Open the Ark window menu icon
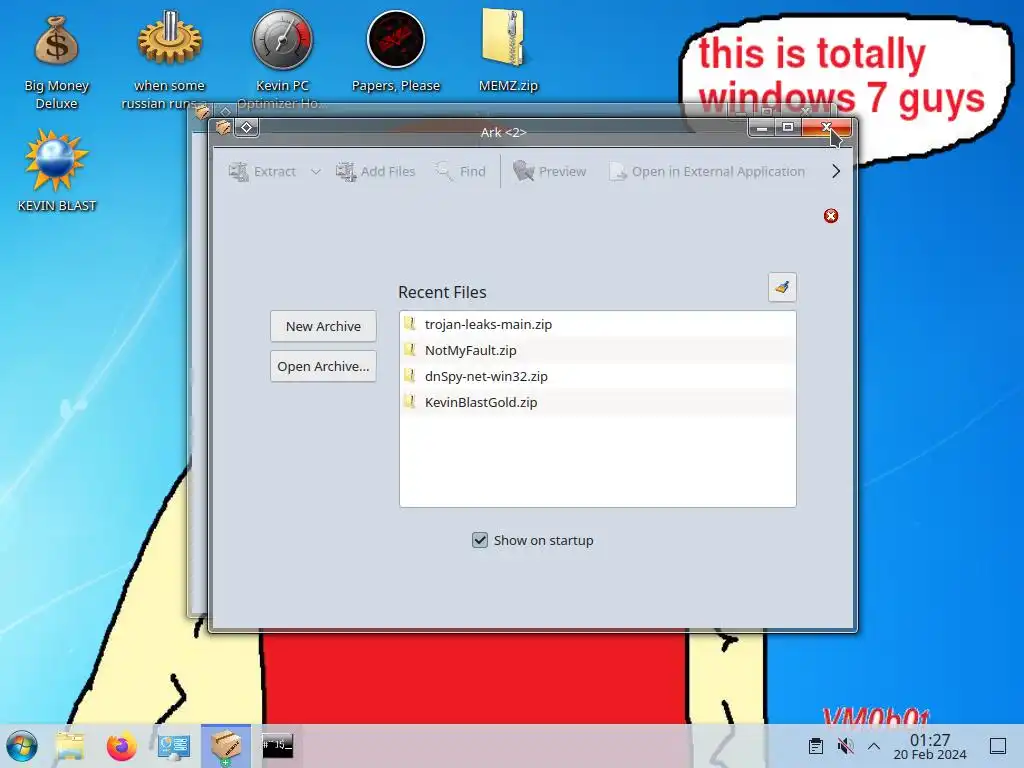 [x=223, y=127]
